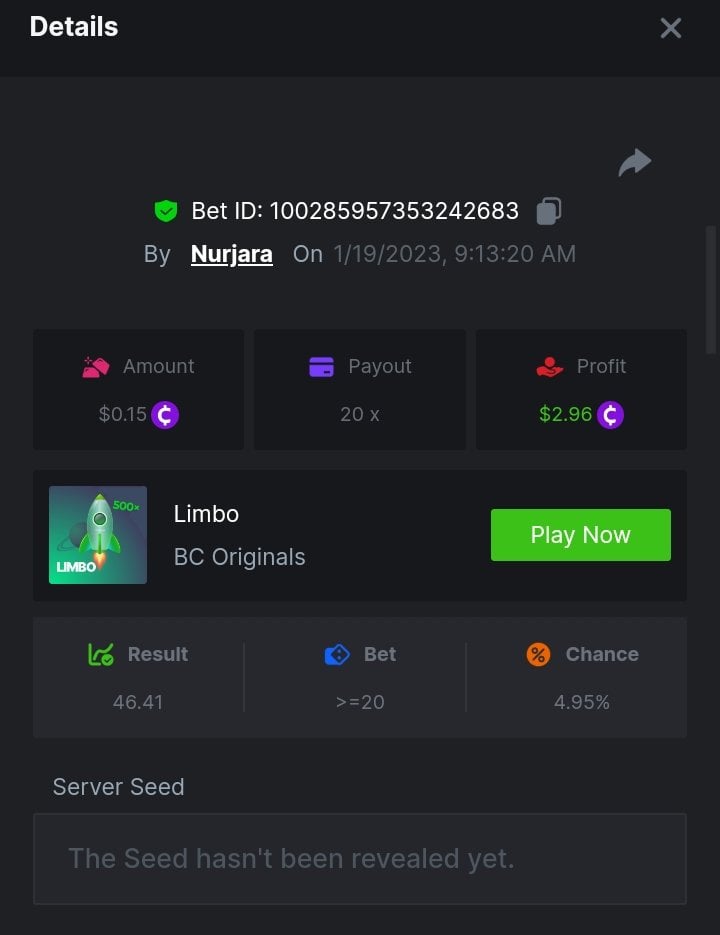
Task: Click the green verified shield icon
Action: pos(165,211)
